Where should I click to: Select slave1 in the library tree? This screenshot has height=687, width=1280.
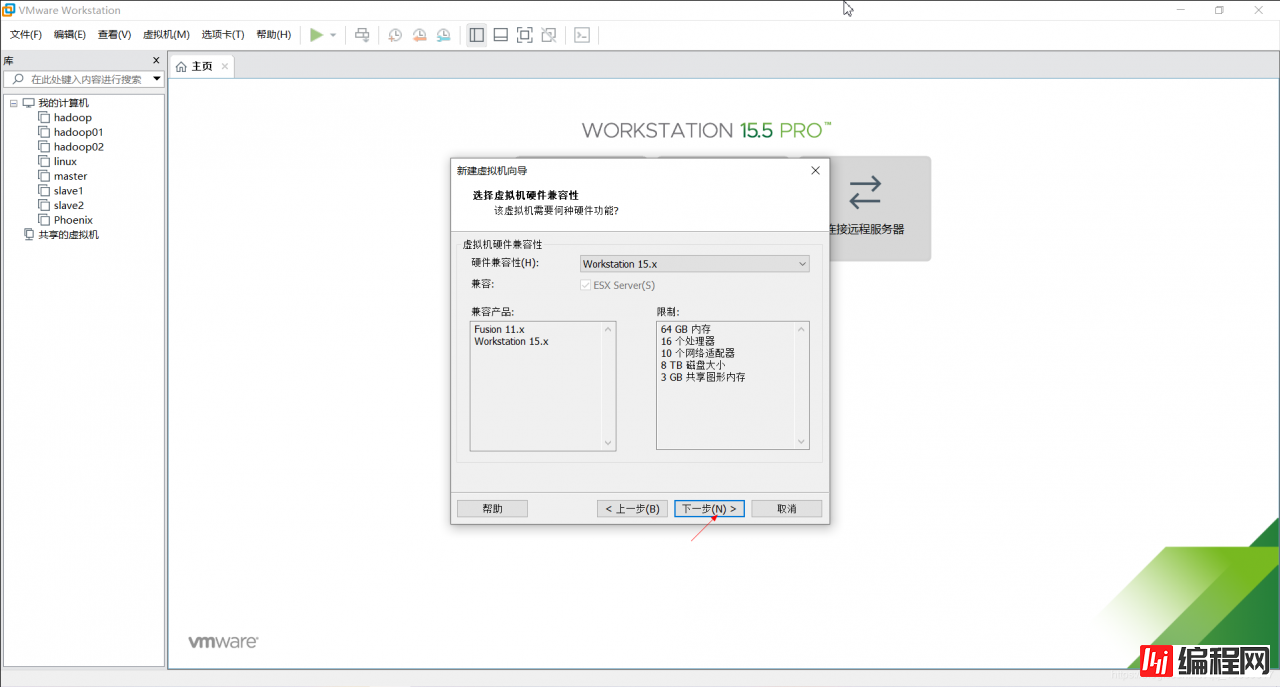click(x=68, y=191)
